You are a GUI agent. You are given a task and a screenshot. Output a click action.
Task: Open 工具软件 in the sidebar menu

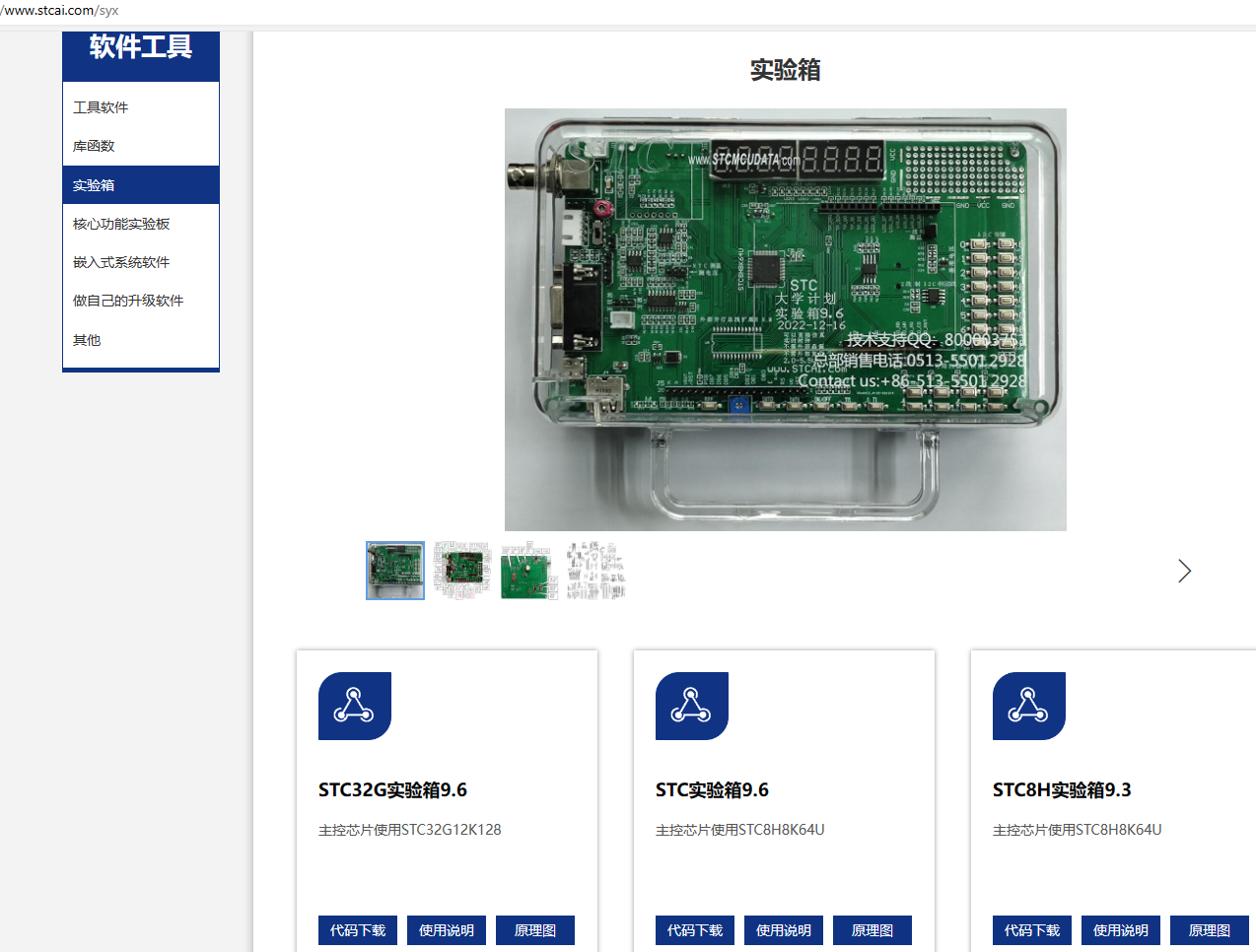tap(141, 107)
